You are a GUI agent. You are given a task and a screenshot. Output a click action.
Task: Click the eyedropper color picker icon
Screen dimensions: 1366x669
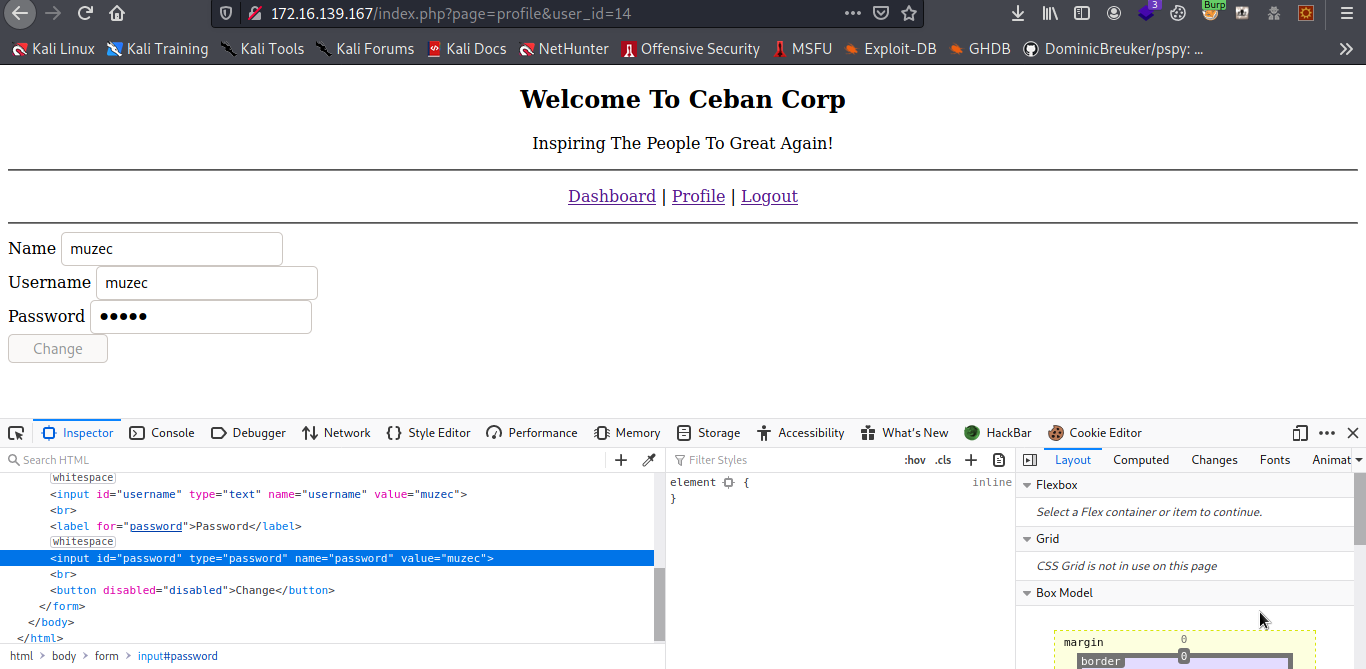649,460
